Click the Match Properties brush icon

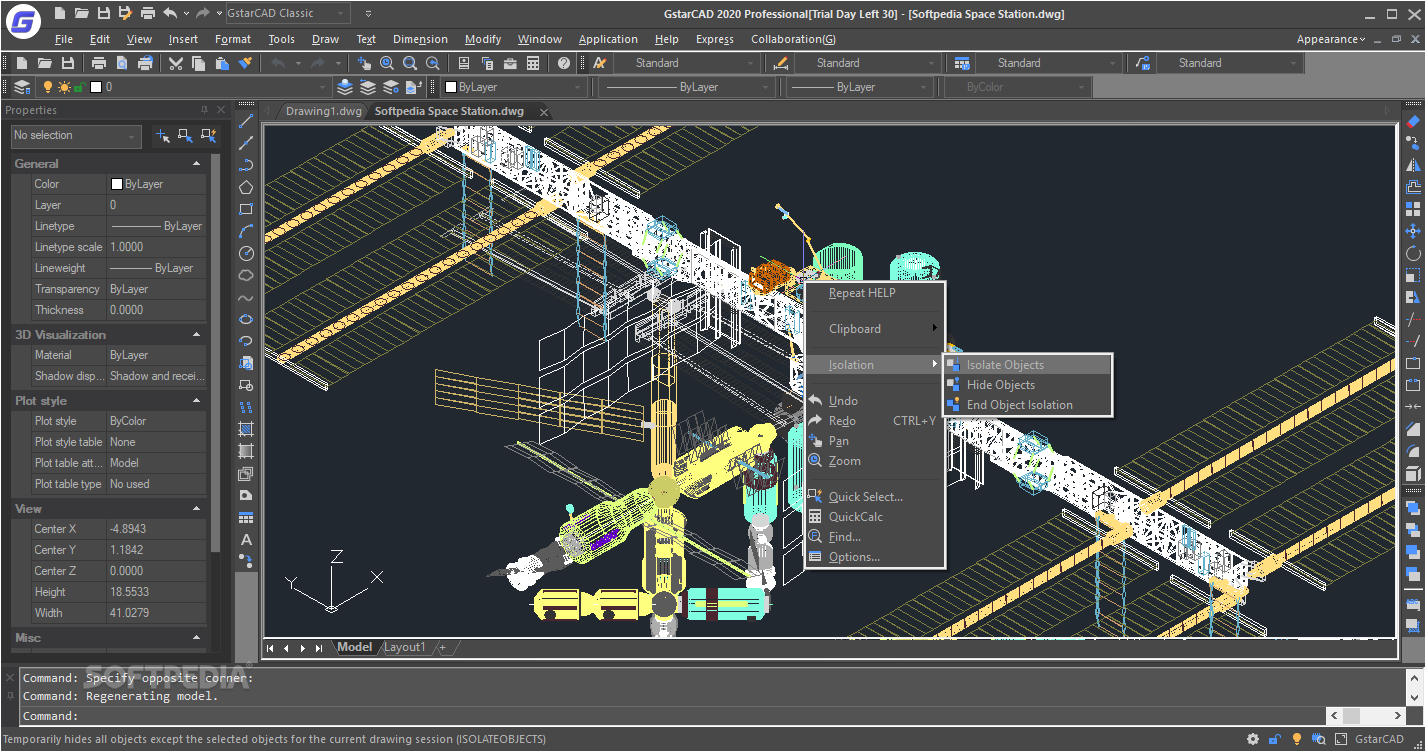tap(246, 63)
